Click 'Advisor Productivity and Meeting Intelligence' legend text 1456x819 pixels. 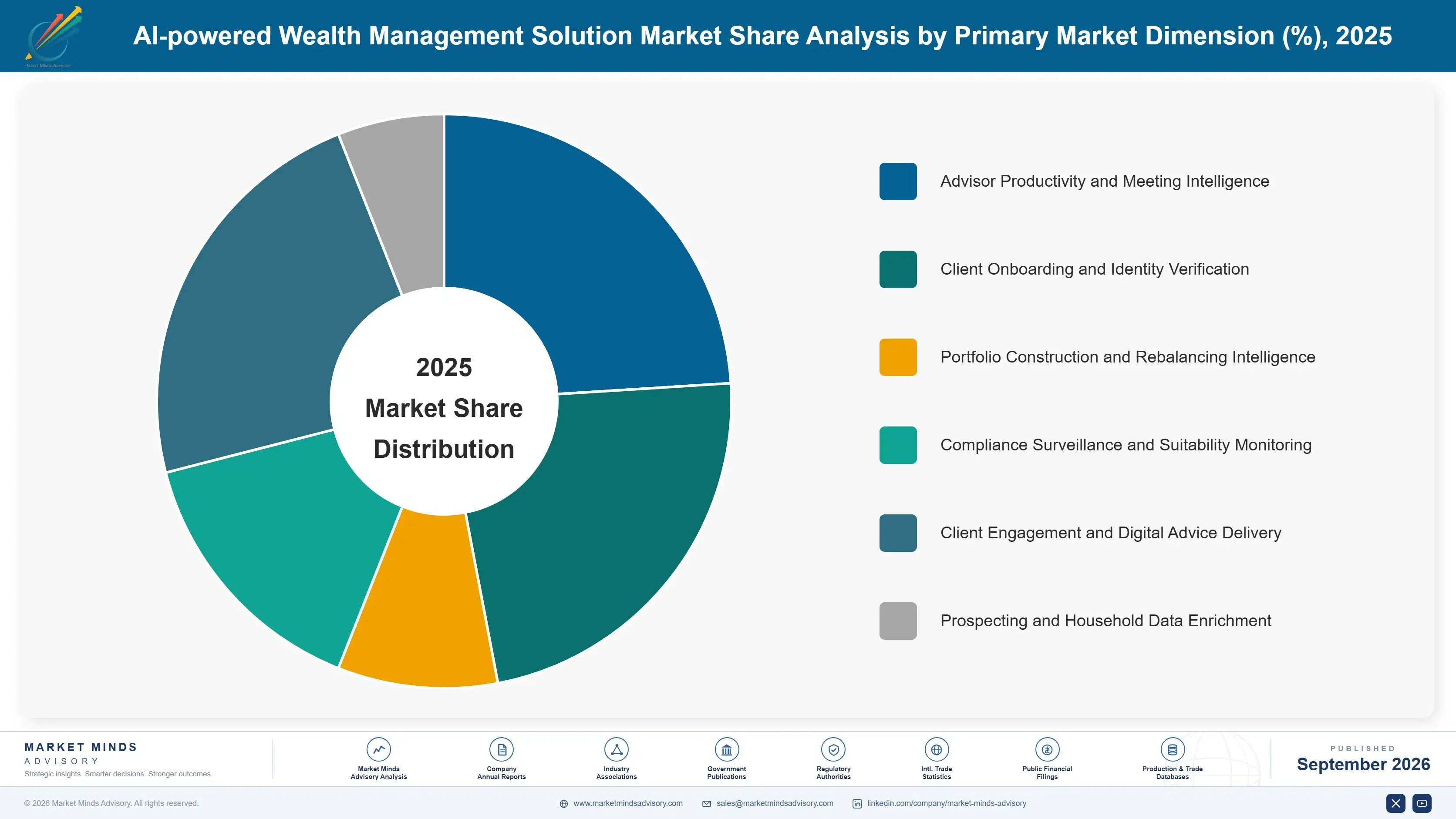tap(1105, 181)
